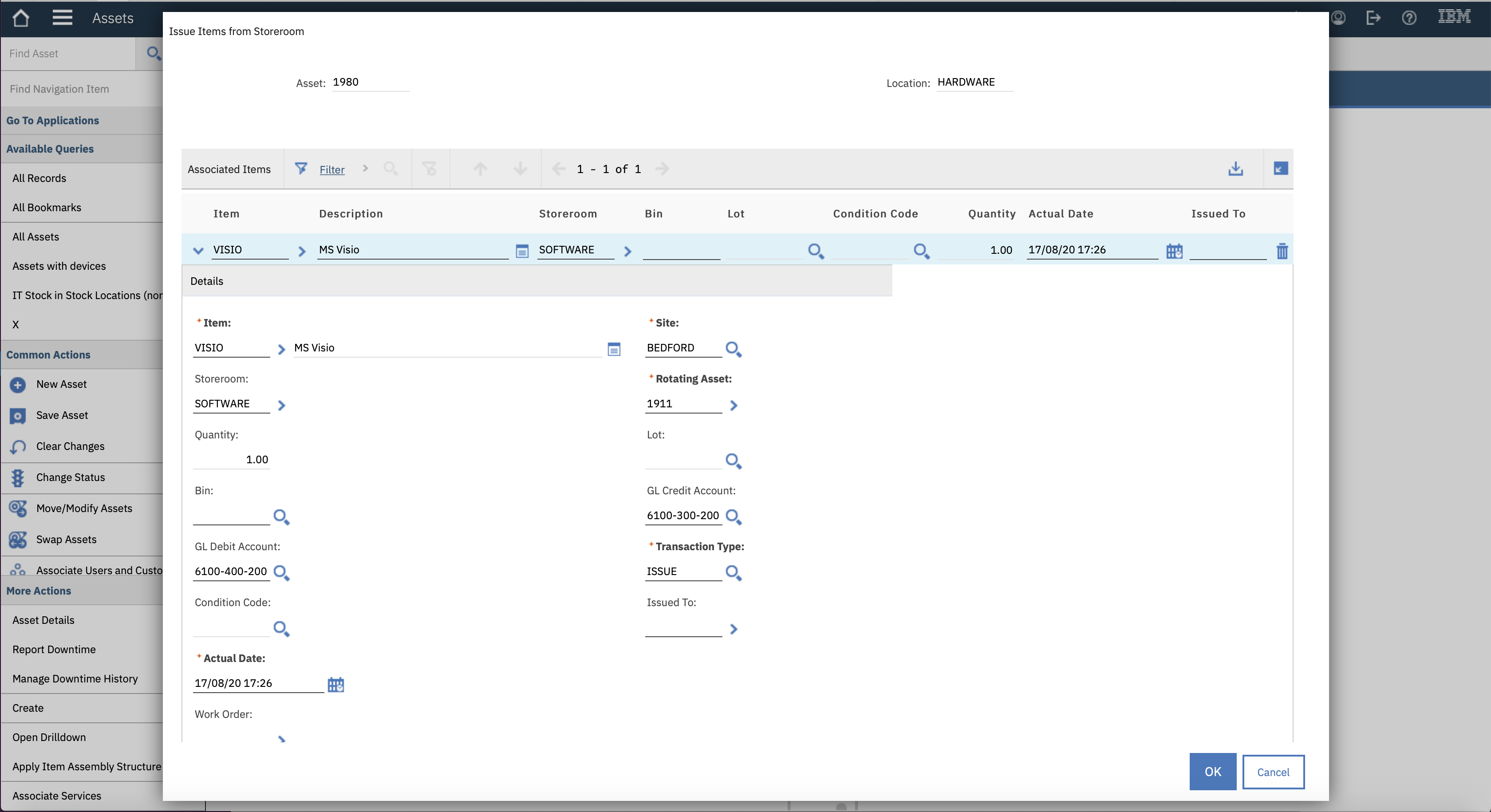Open the Bin lookup magnifier in Details
The image size is (1491, 812).
coord(281,516)
